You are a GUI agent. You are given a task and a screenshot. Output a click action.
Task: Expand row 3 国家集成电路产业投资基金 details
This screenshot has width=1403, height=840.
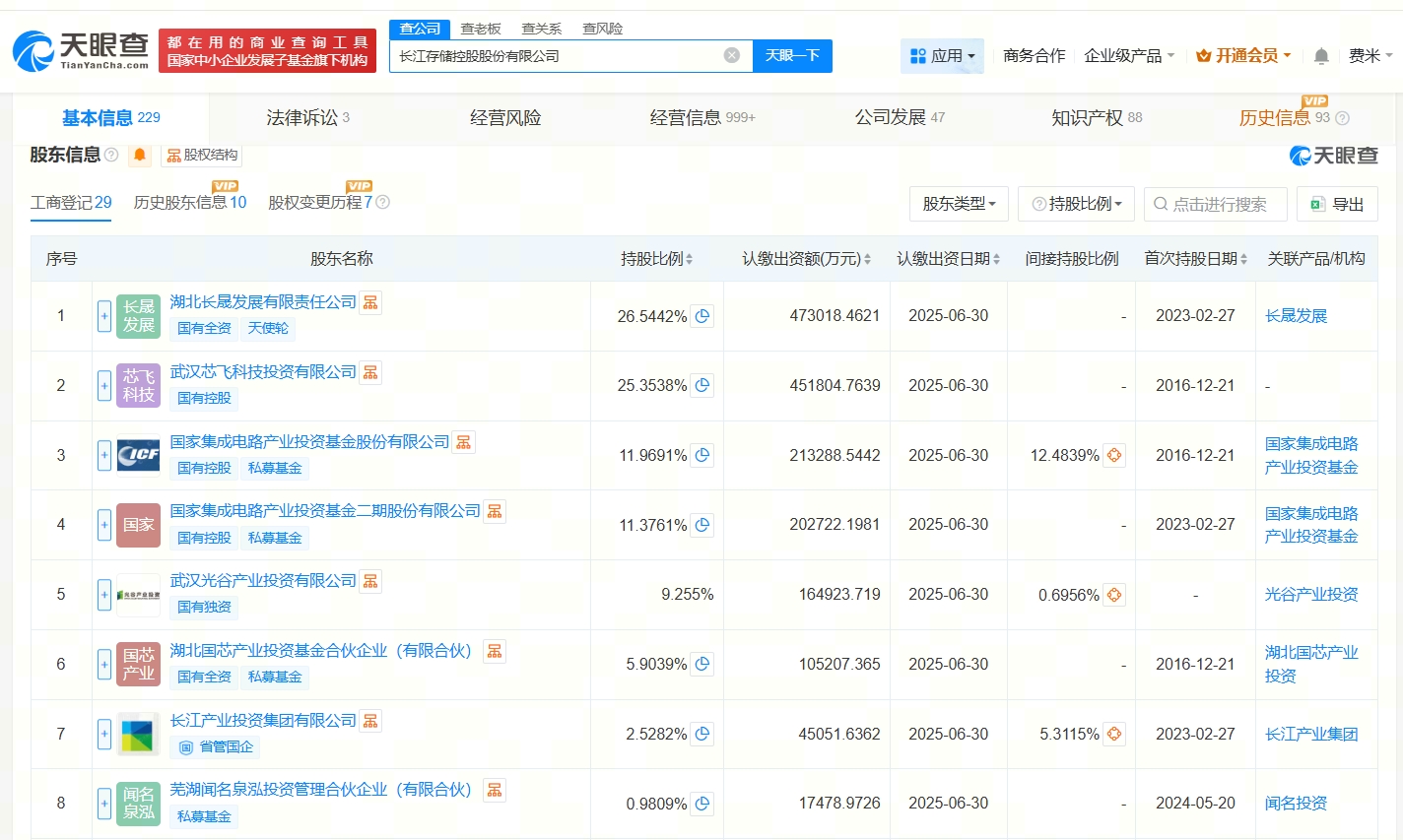(x=104, y=455)
